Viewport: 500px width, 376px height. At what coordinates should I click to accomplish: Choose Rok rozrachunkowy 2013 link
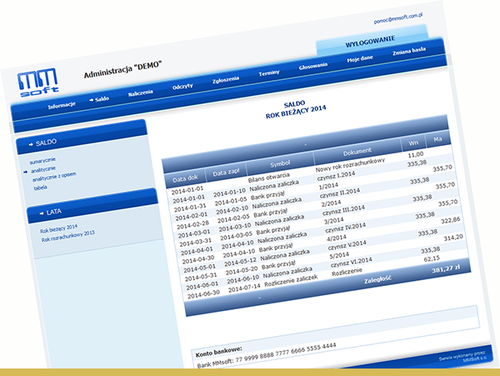pos(68,236)
